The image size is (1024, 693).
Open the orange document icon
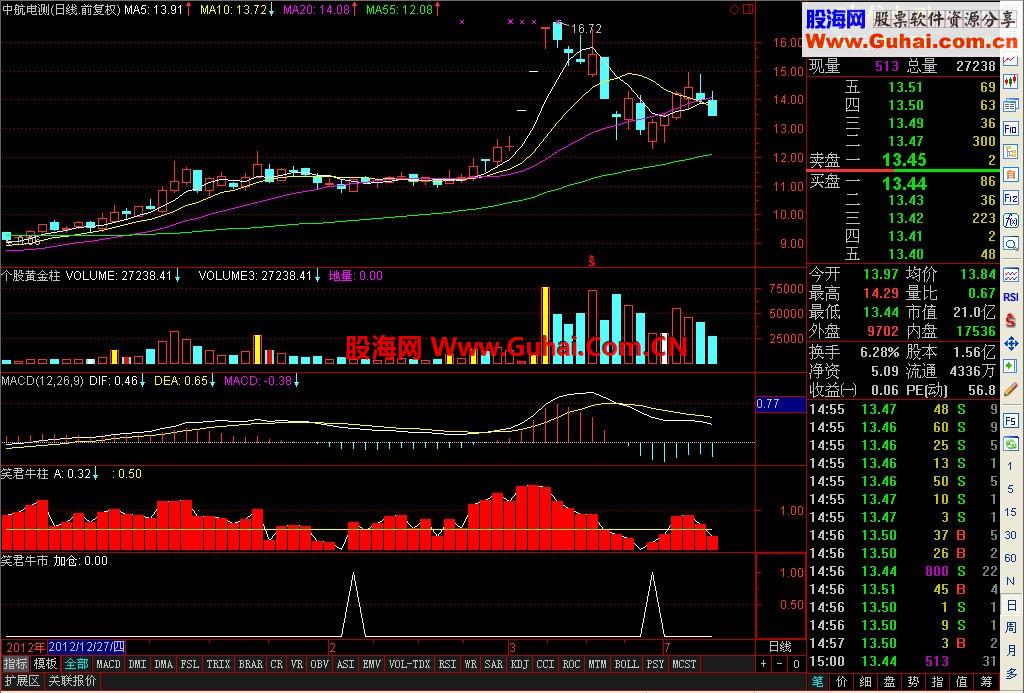coord(1010,174)
